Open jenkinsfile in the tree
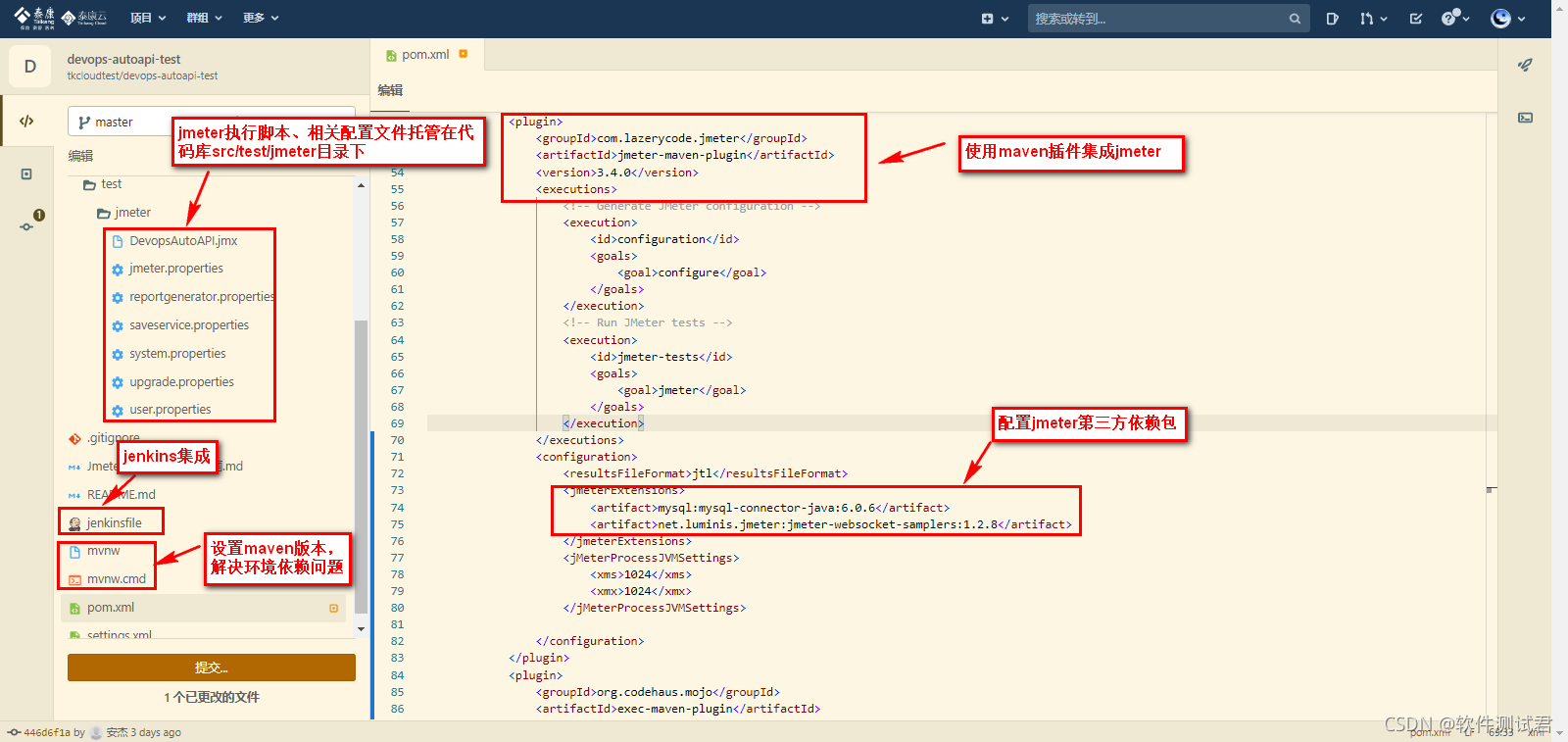Screen dimensions: 1568x742 pyautogui.click(x=114, y=523)
